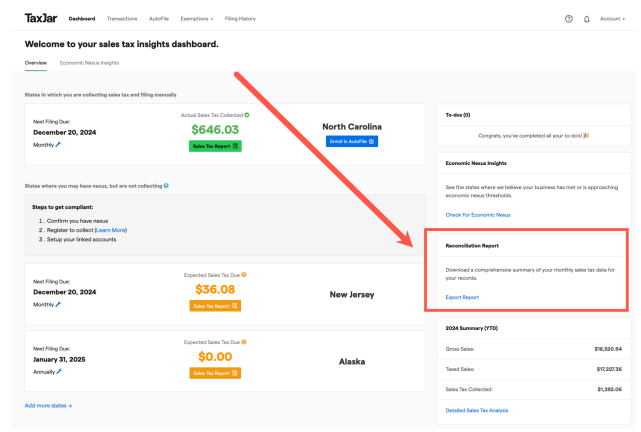
Task: Open the notifications bell icon
Action: (587, 19)
